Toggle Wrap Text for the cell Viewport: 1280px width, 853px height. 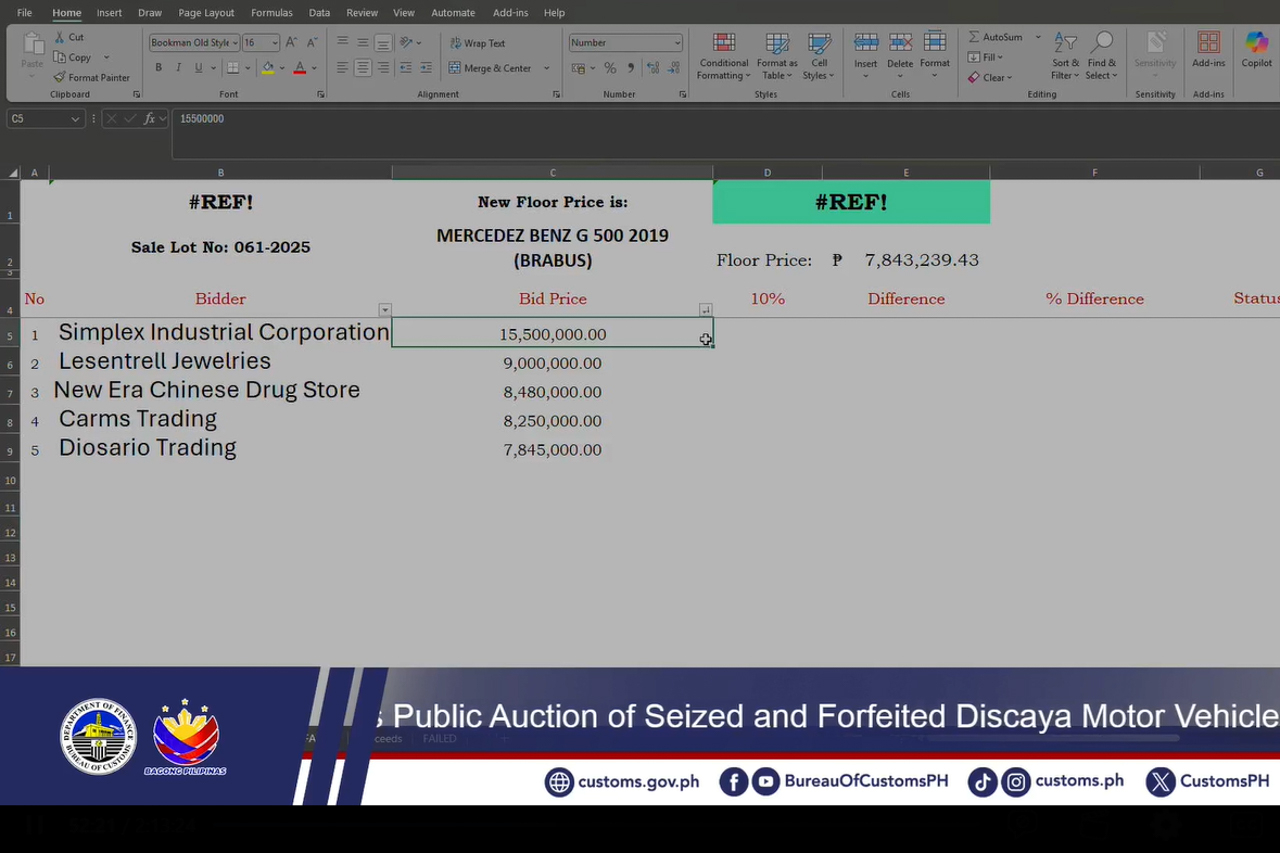point(477,43)
